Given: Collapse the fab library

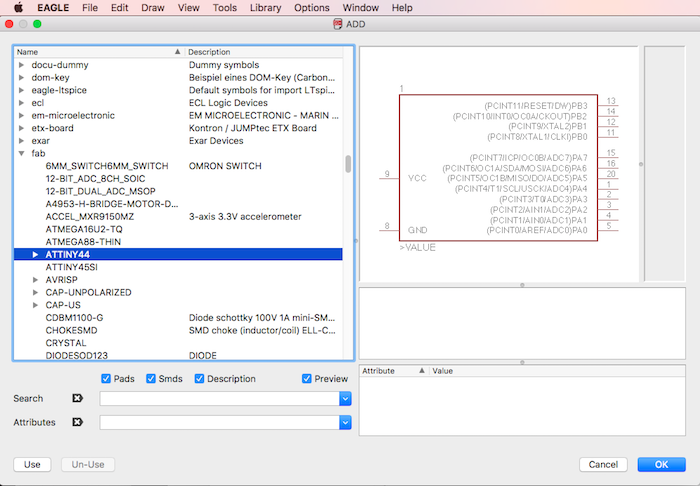Looking at the screenshot, I should [x=21, y=153].
